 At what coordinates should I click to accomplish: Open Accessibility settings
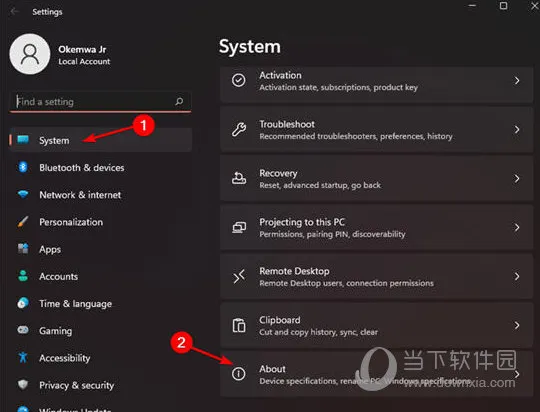[65, 358]
